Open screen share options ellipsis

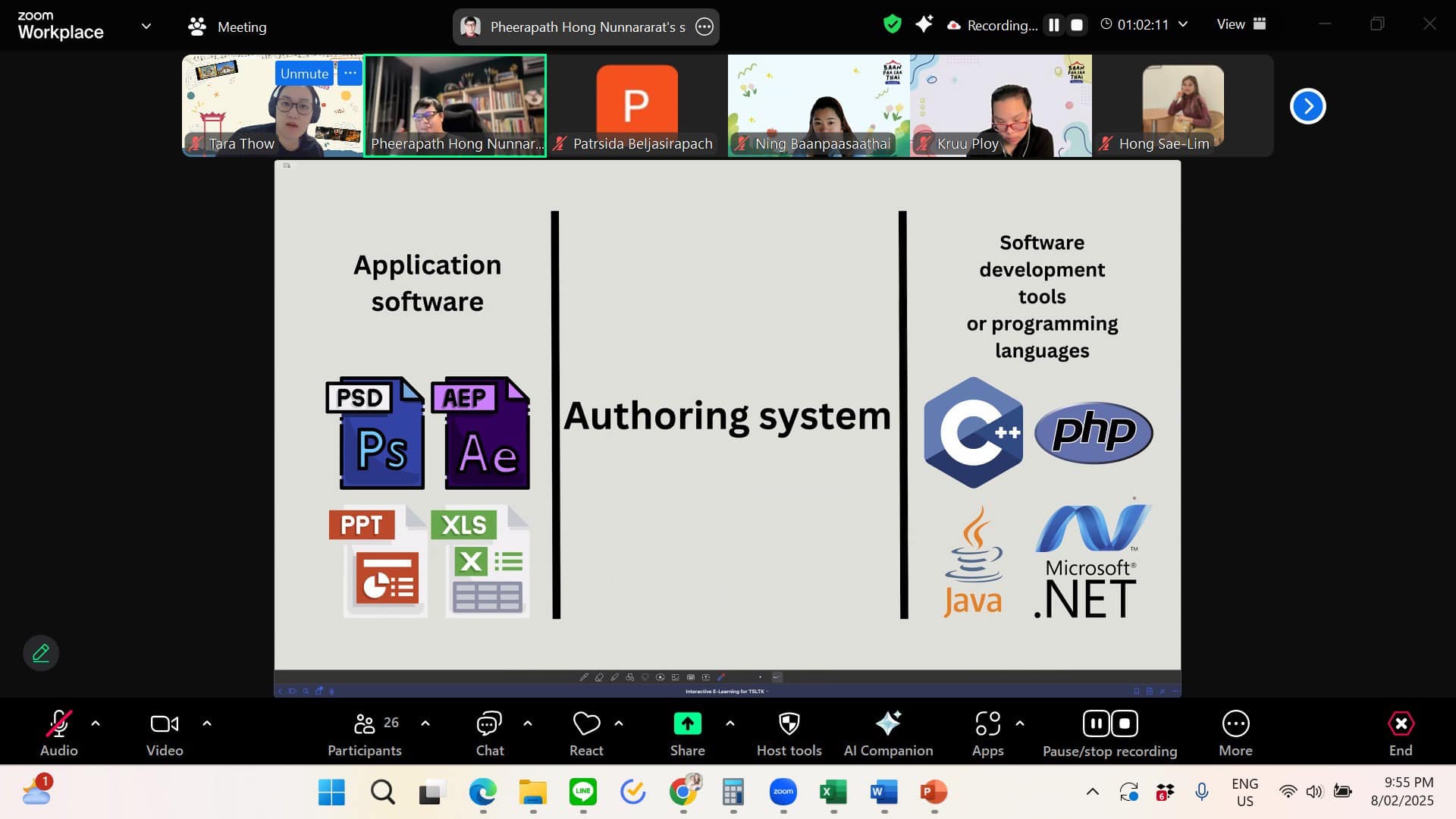pos(704,27)
